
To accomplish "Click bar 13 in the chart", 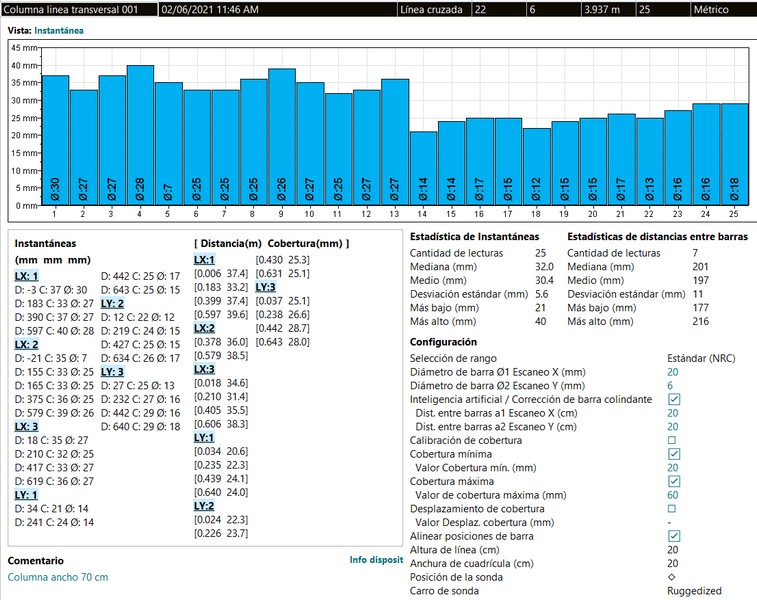I will (395, 142).
